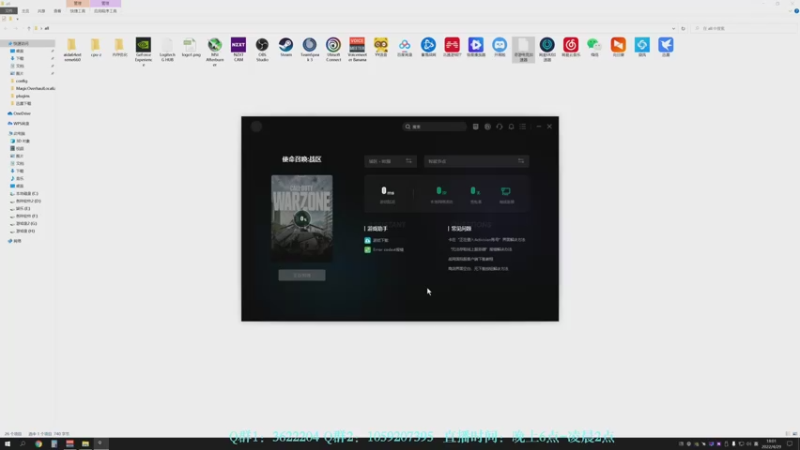This screenshot has height=450, width=800.
Task: Select MagicOverhaulLocalization folder in sidebar
Action: (33, 88)
